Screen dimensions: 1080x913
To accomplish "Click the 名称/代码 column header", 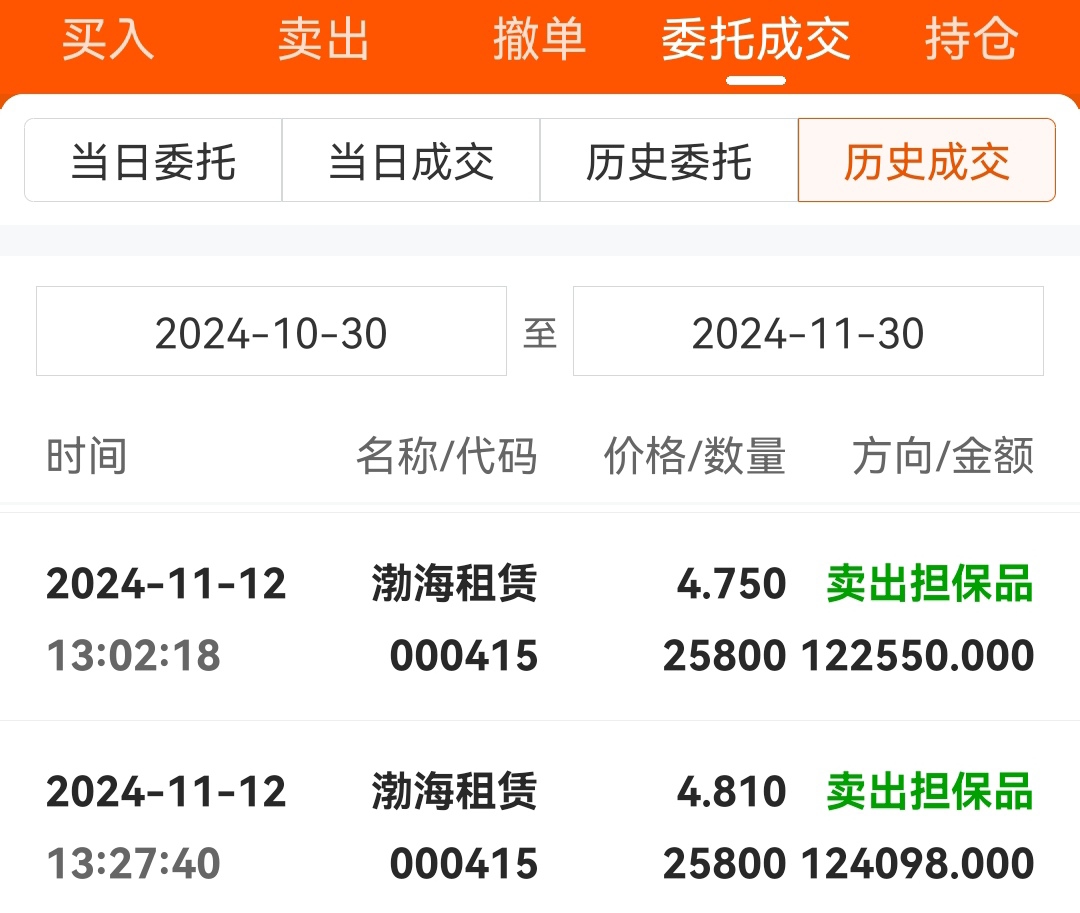I will 446,456.
